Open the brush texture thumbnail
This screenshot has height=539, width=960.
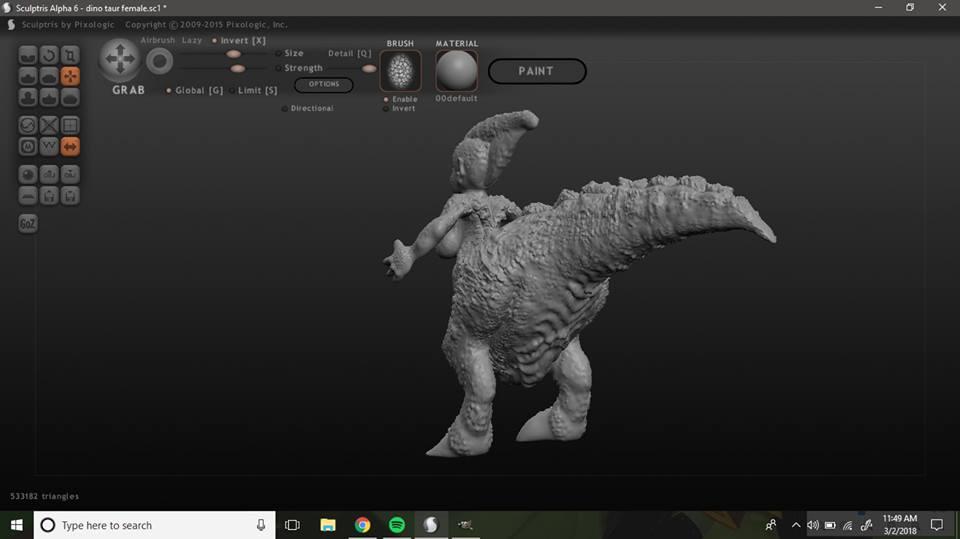tap(400, 71)
